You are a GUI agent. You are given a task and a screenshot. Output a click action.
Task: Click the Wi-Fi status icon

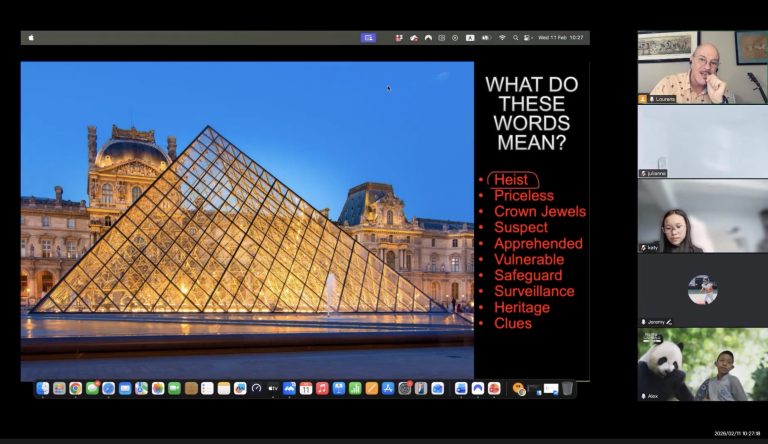[x=502, y=38]
